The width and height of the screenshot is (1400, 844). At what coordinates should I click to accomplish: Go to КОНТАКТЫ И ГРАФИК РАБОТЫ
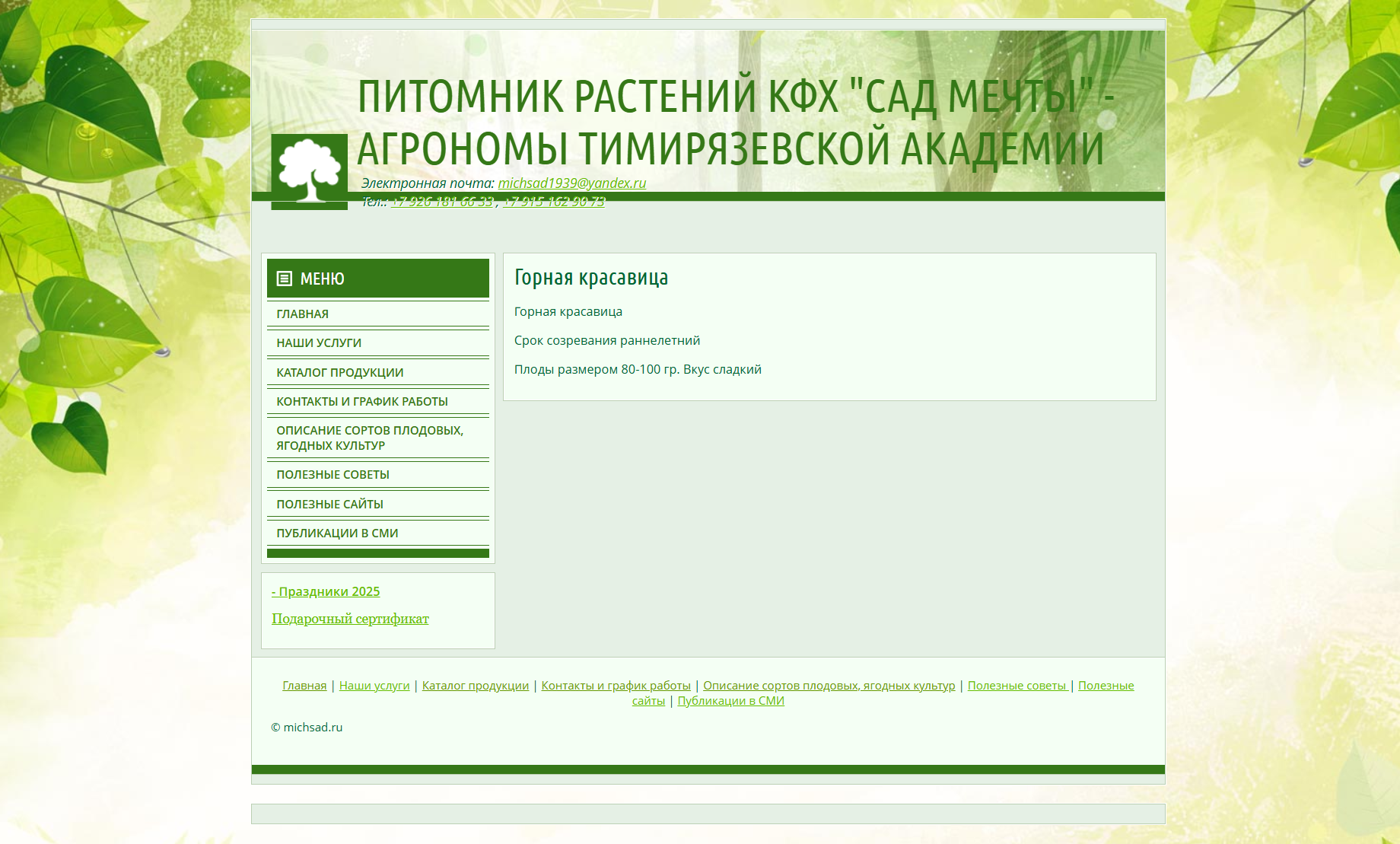361,401
